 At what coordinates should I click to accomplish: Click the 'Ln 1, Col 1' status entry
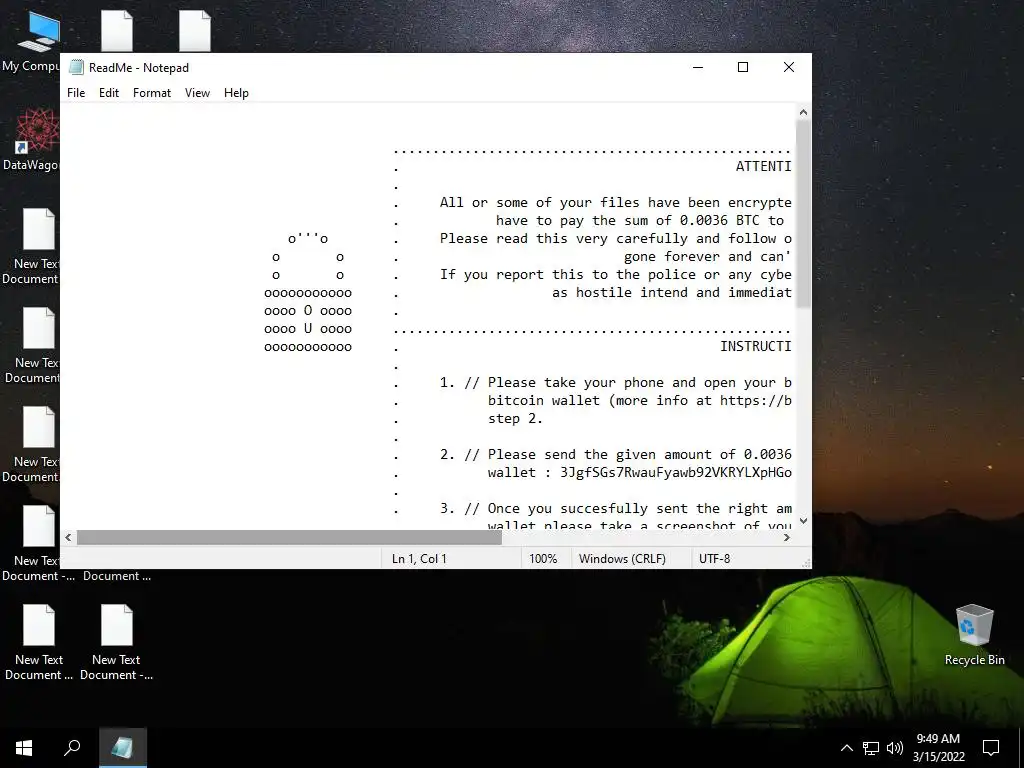coord(419,559)
